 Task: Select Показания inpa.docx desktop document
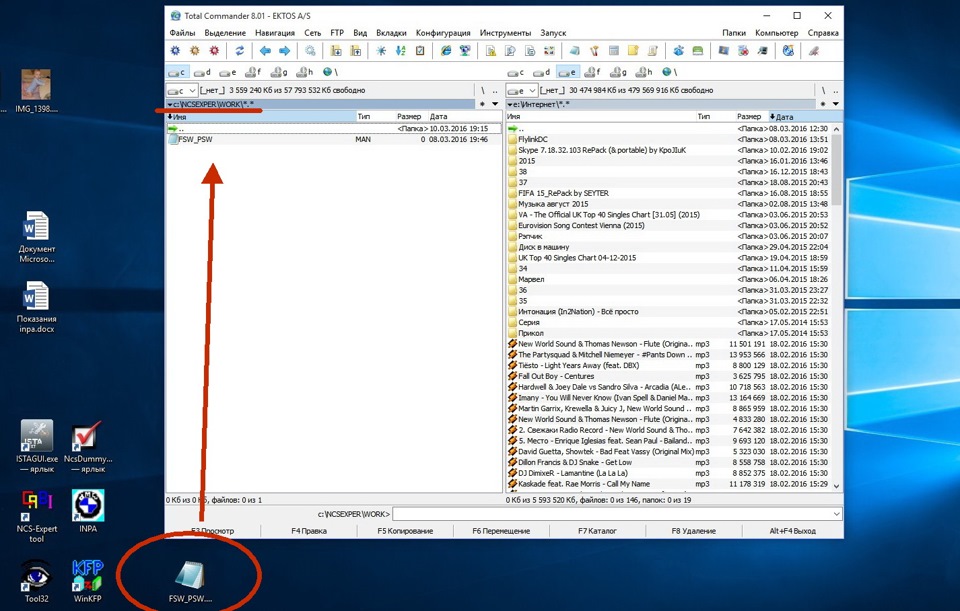point(36,307)
